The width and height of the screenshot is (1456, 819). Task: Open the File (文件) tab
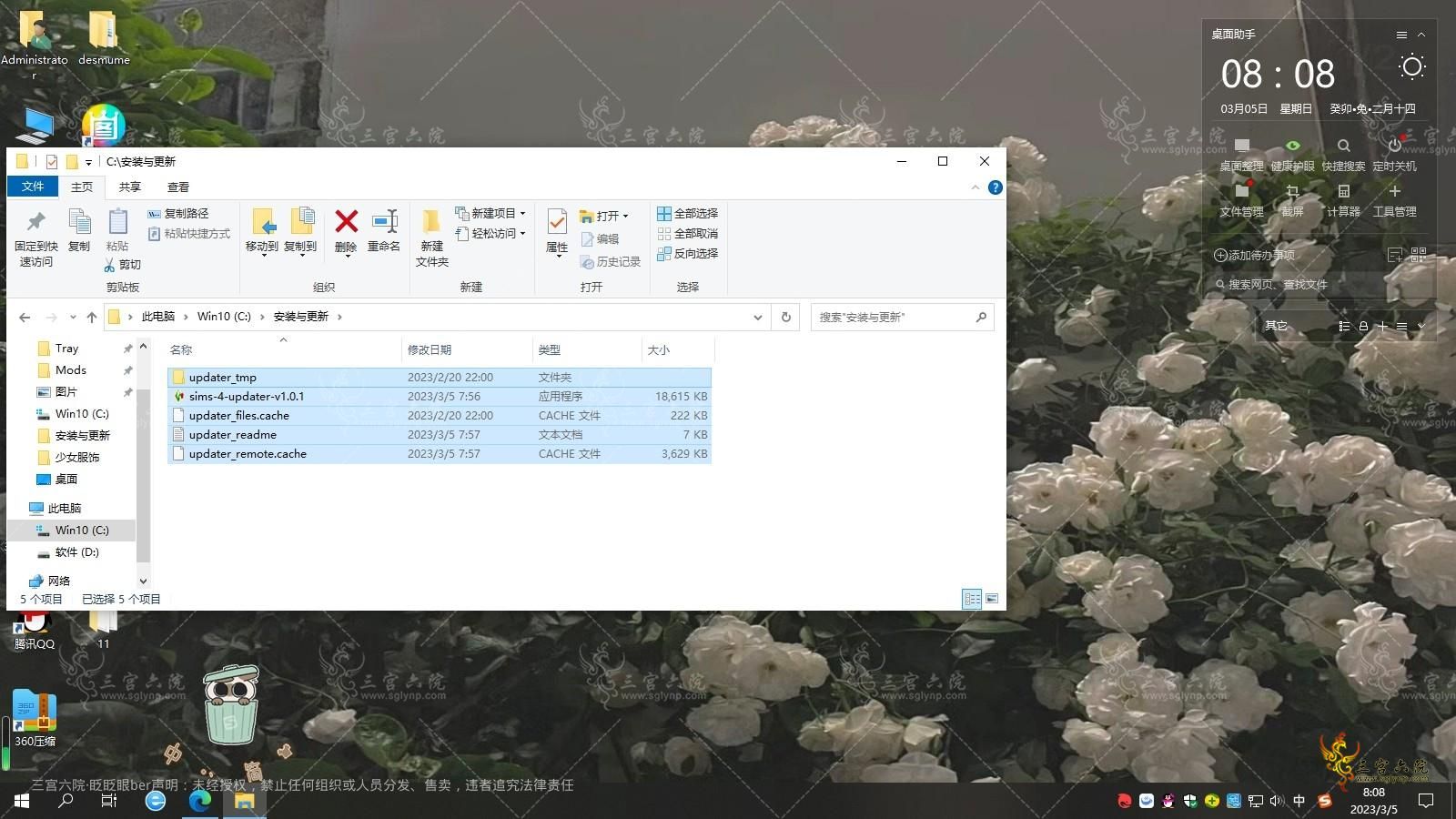click(33, 187)
